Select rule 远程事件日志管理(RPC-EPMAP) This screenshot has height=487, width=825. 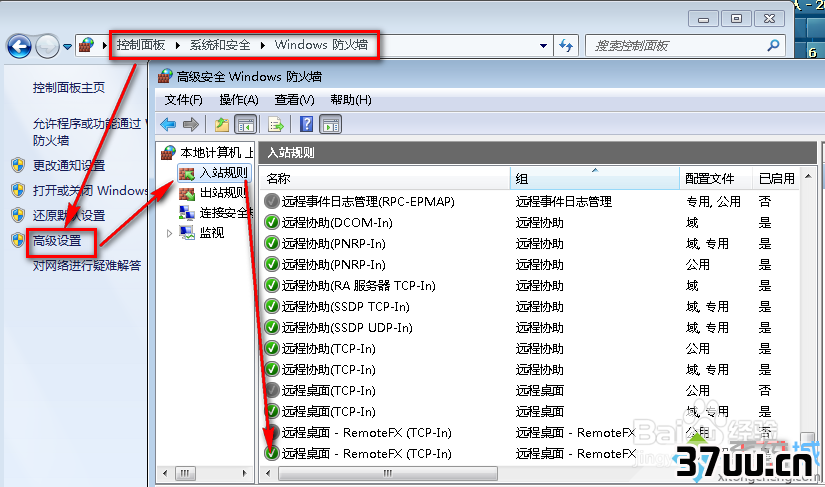pyautogui.click(x=368, y=201)
